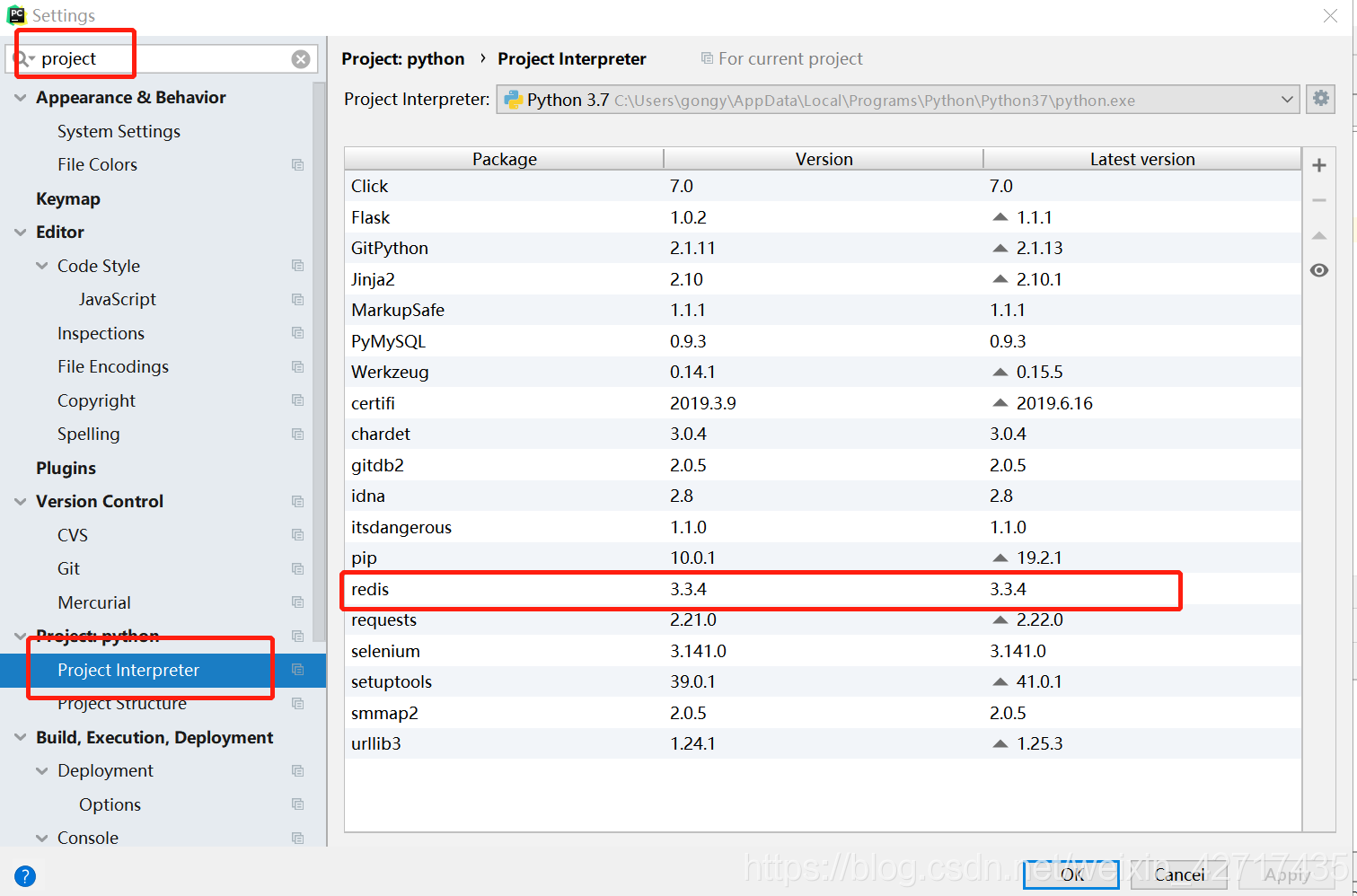Viewport: 1357px width, 896px height.
Task: Click the search magnifier icon
Action: coord(22,58)
